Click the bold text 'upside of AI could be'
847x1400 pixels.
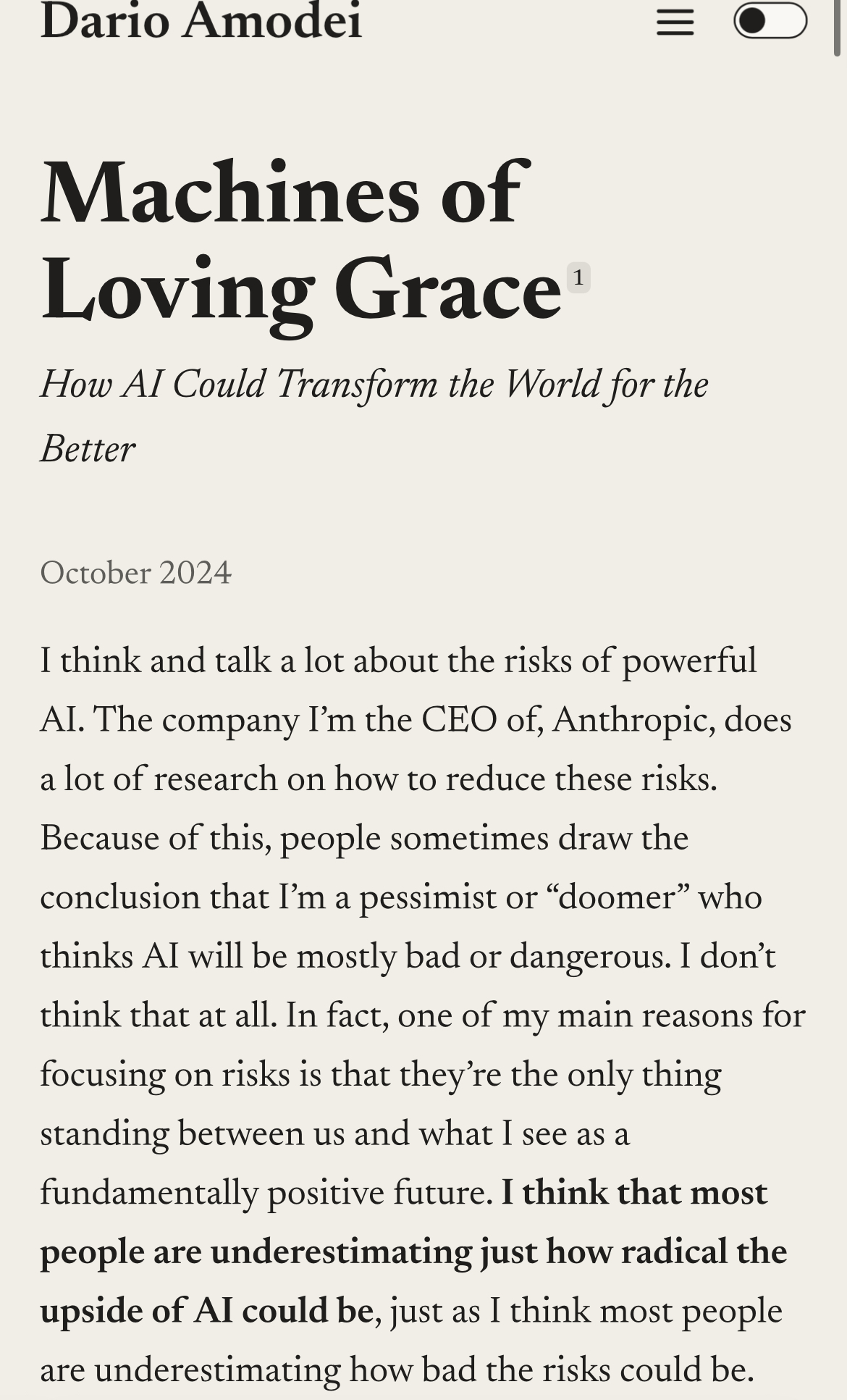(x=207, y=1311)
